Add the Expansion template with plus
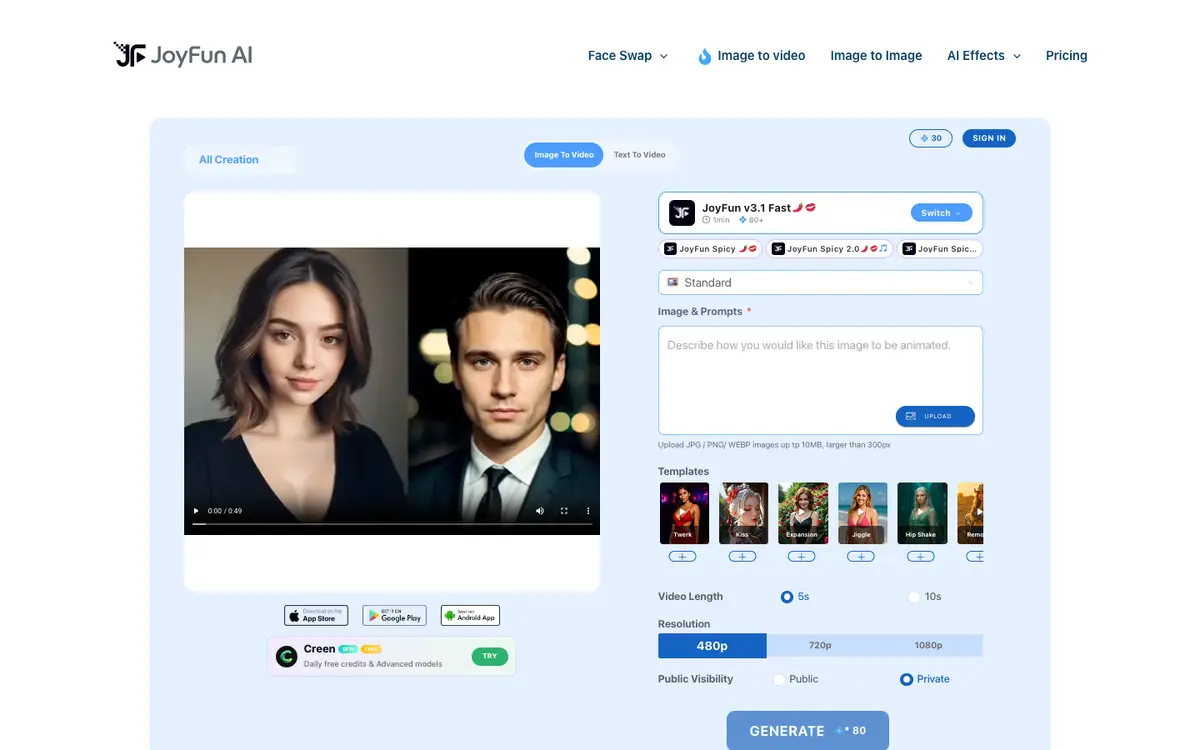Image resolution: width=1200 pixels, height=750 pixels. point(801,556)
